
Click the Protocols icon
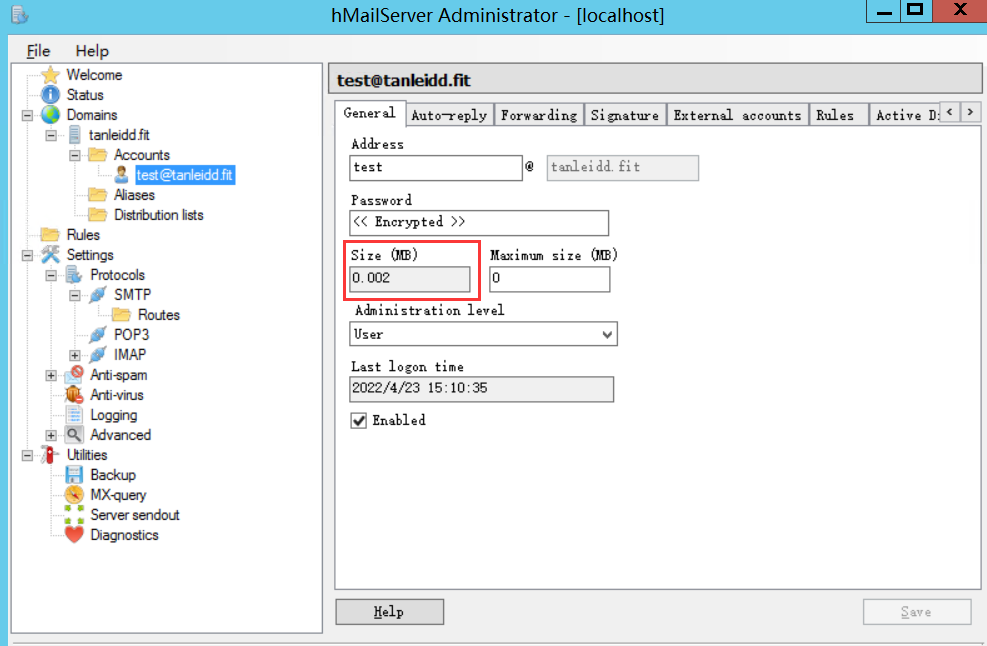tap(74, 275)
